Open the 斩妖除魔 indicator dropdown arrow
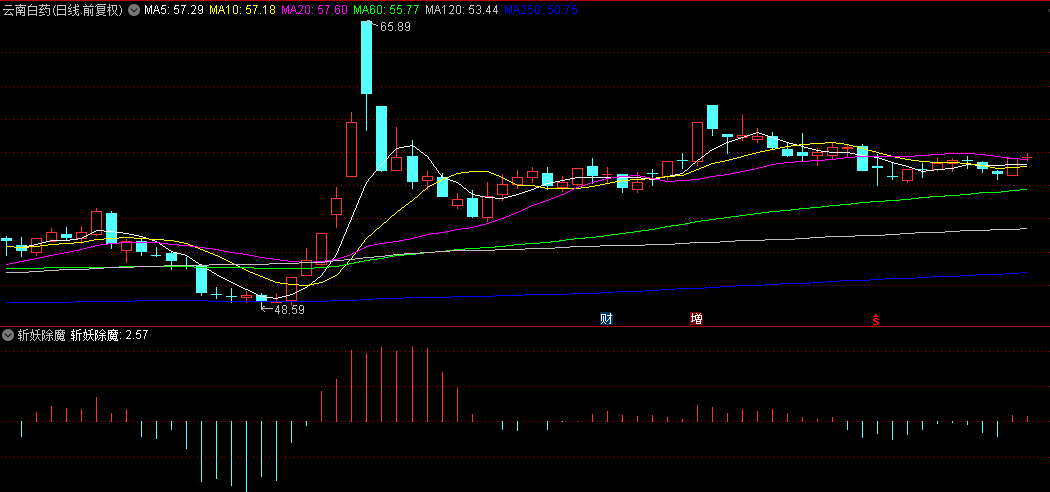Image resolution: width=1050 pixels, height=492 pixels. (8, 335)
